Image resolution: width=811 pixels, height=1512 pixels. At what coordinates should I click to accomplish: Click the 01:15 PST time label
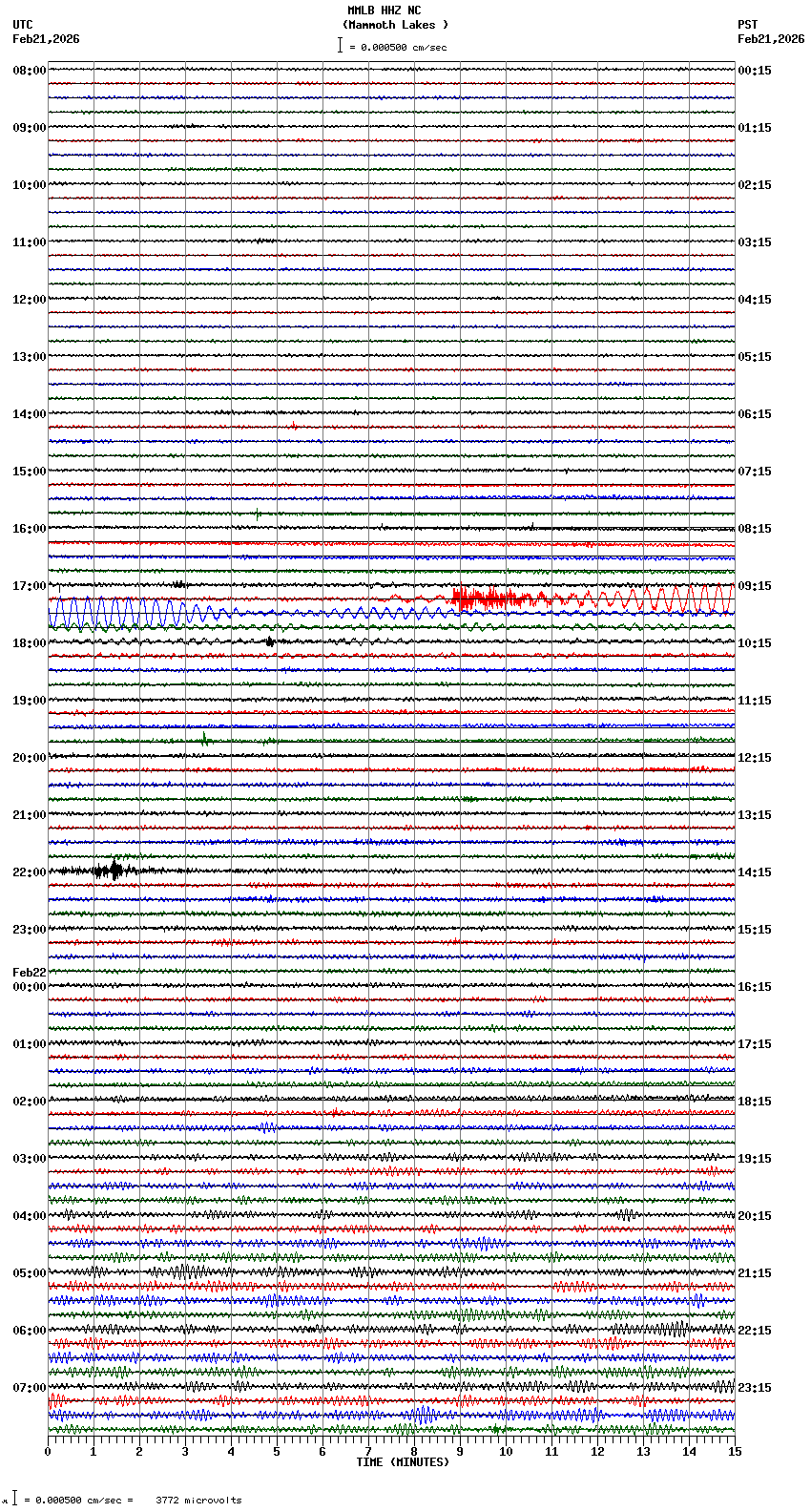755,128
